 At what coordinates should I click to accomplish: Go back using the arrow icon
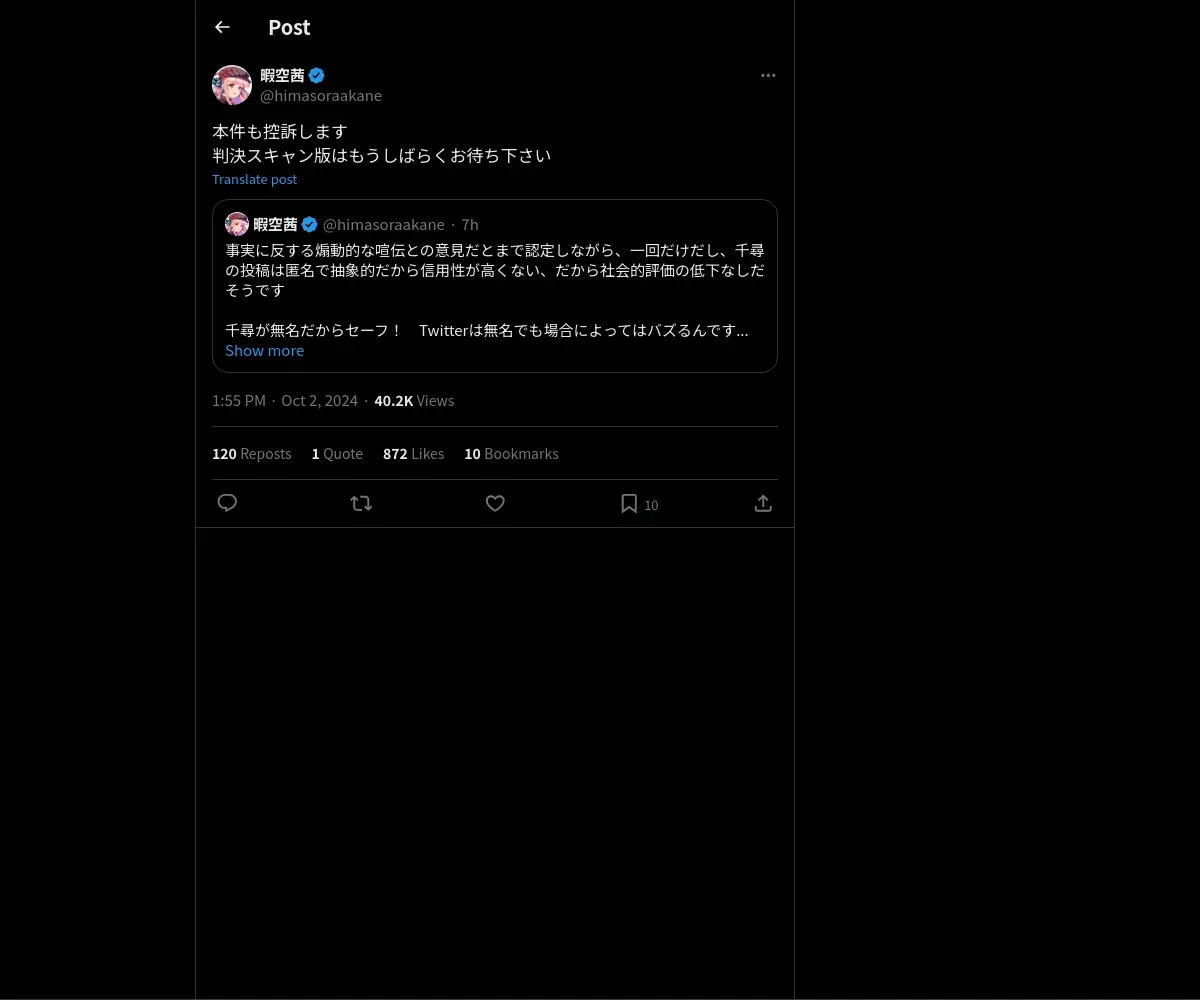point(222,27)
